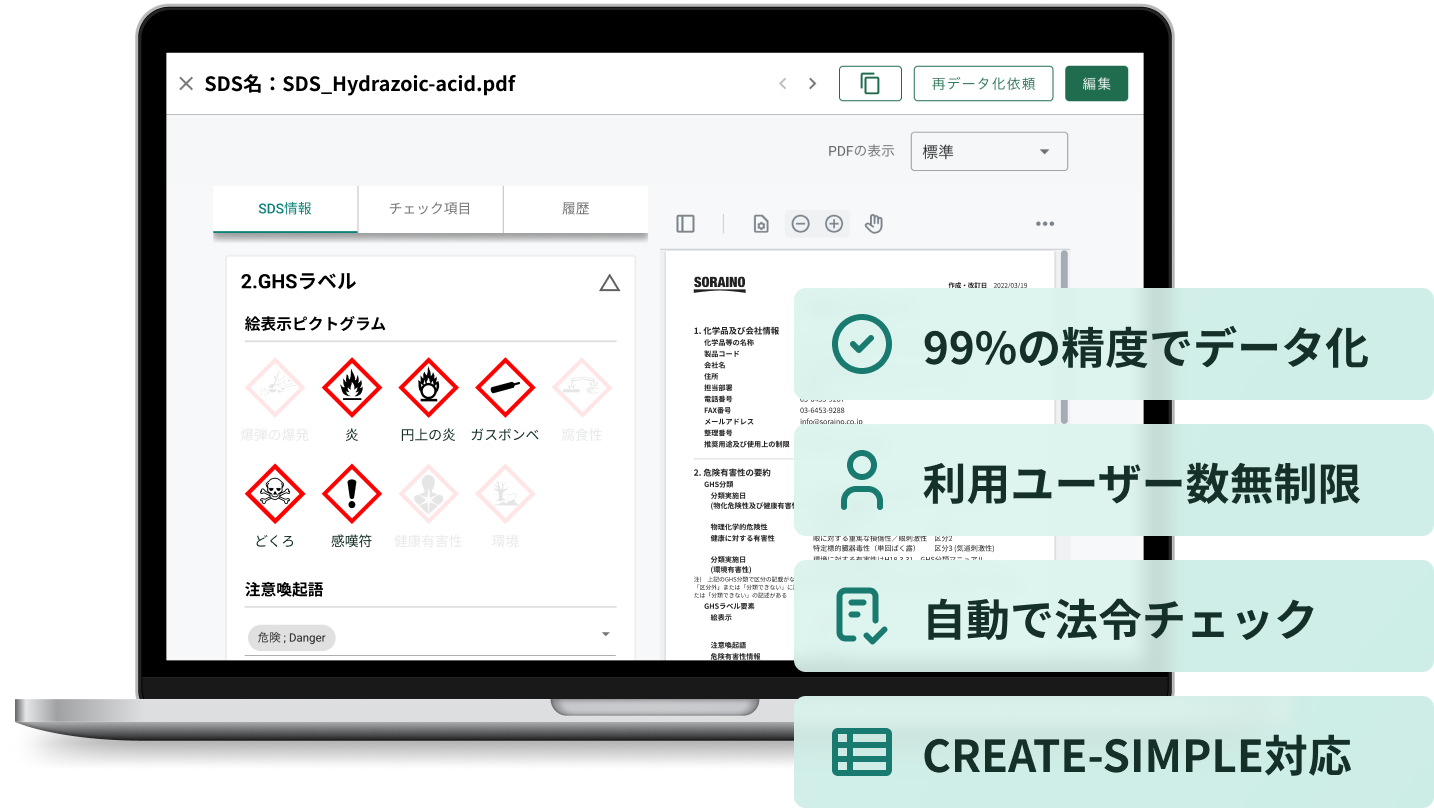Click the 自動で法令チェック document icon
The height and width of the screenshot is (808, 1434).
862,616
